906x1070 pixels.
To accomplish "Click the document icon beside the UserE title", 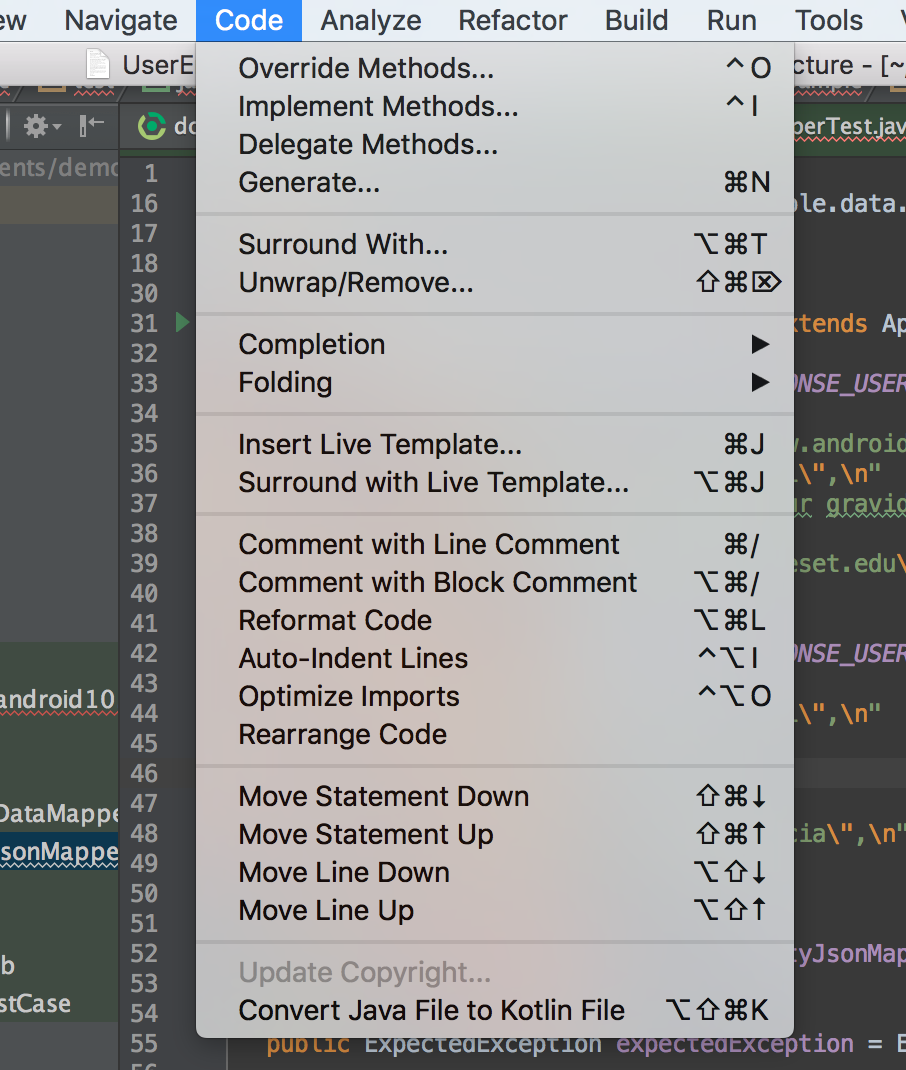I will (97, 65).
